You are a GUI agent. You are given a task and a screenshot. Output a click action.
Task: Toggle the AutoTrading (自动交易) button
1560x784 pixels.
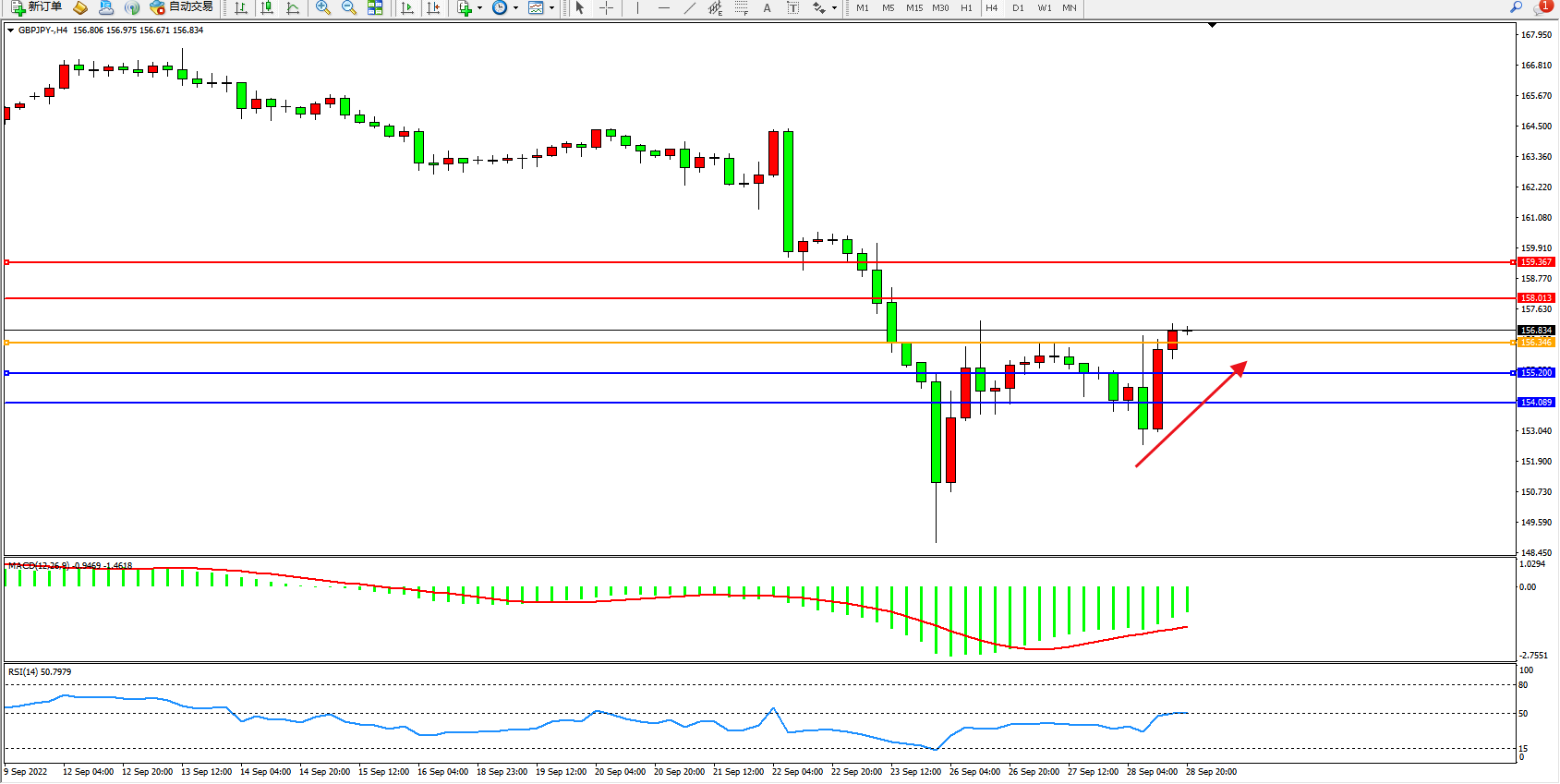[x=182, y=7]
